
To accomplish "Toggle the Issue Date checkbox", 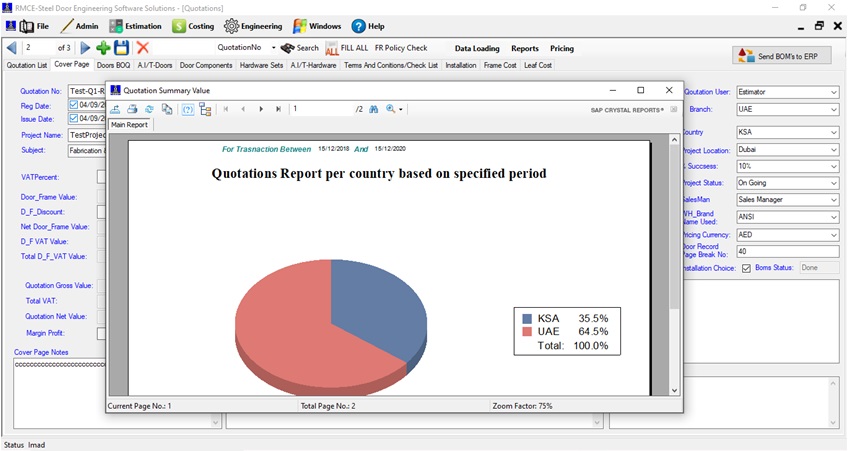I will point(74,118).
